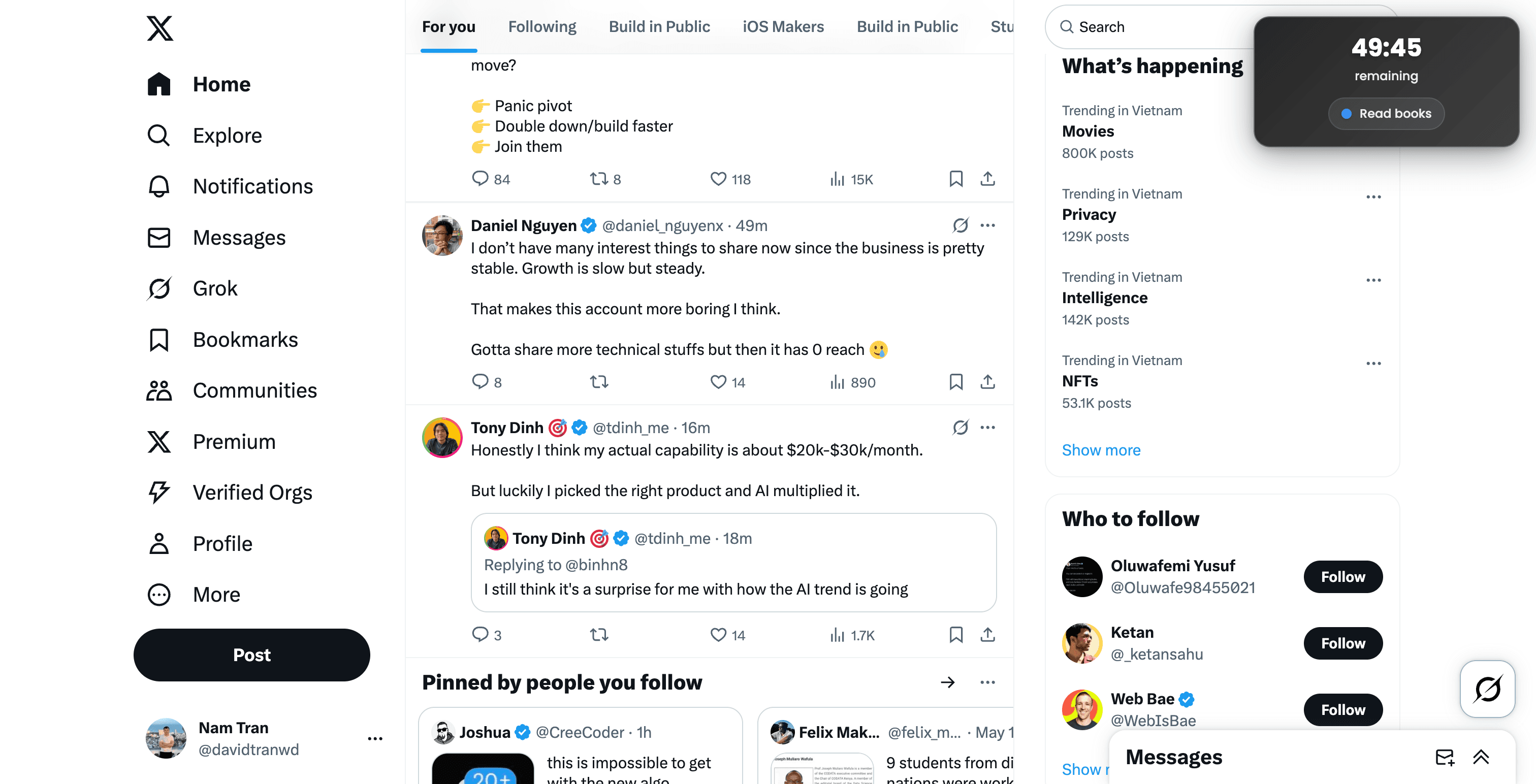Screen dimensions: 1536x784
Task: Reply to Tony Dinh's post
Action: click(480, 634)
